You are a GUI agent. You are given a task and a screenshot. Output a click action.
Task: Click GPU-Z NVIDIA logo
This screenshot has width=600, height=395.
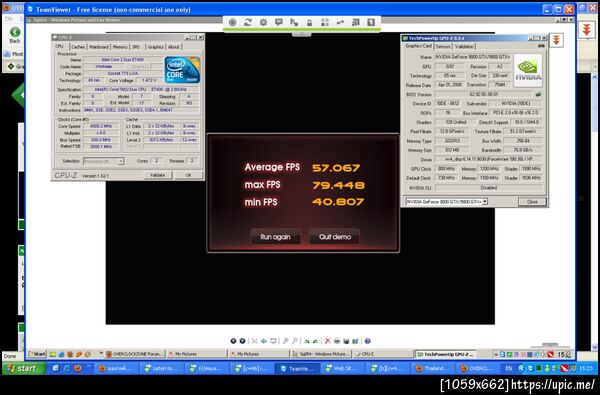pos(528,70)
